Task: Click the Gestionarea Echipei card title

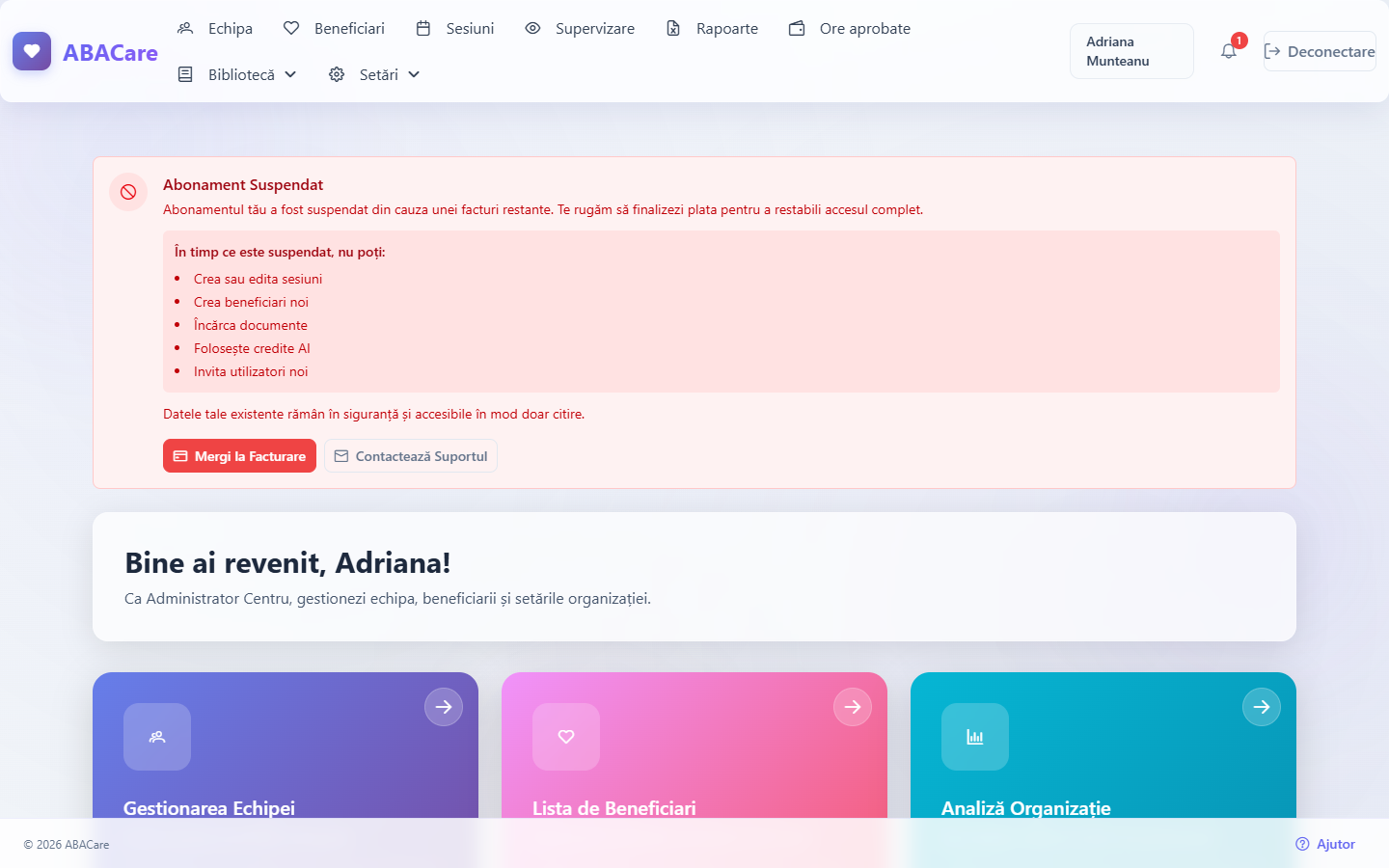Action: point(209,808)
